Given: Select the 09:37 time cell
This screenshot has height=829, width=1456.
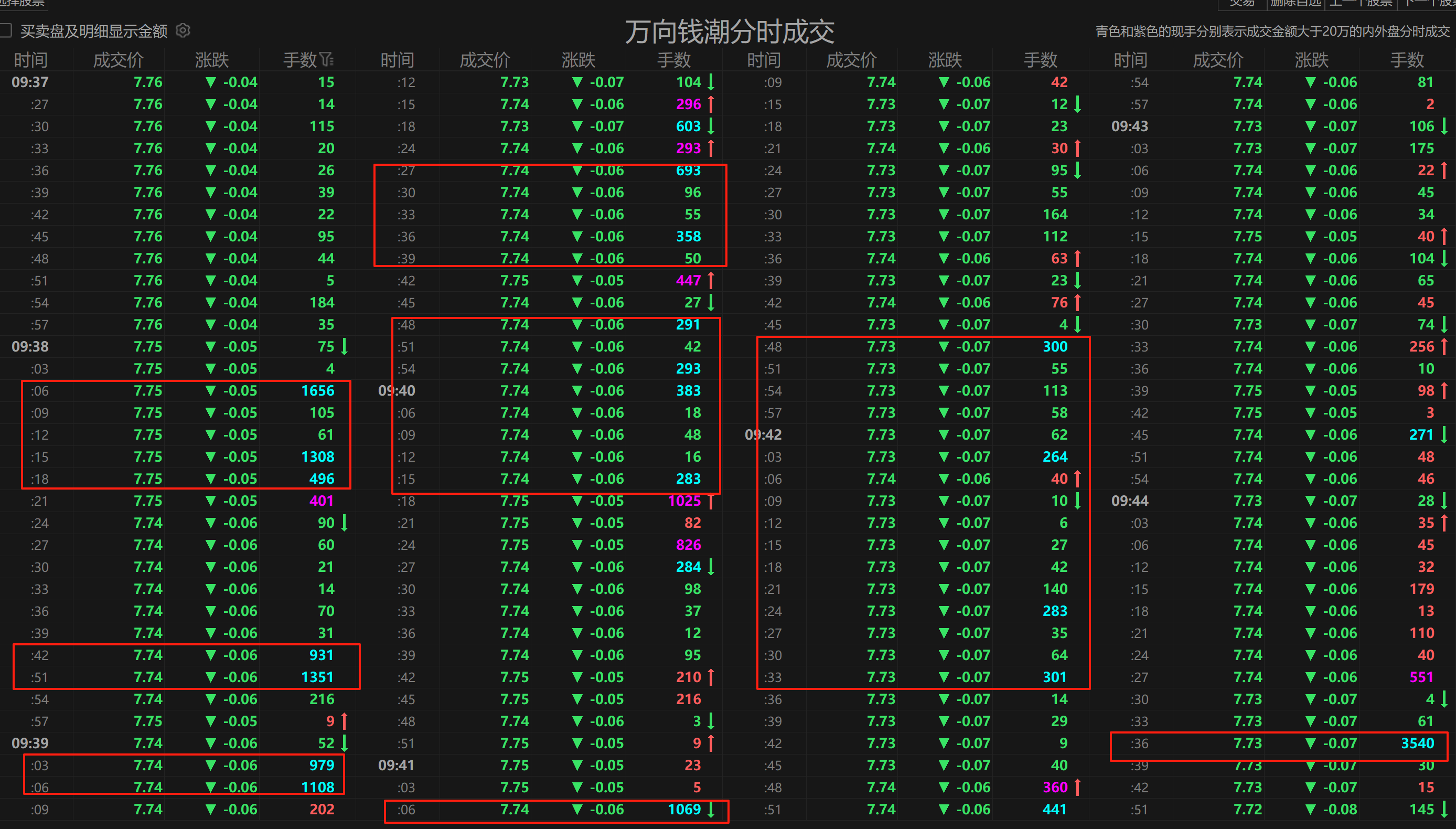Looking at the screenshot, I should tap(30, 82).
